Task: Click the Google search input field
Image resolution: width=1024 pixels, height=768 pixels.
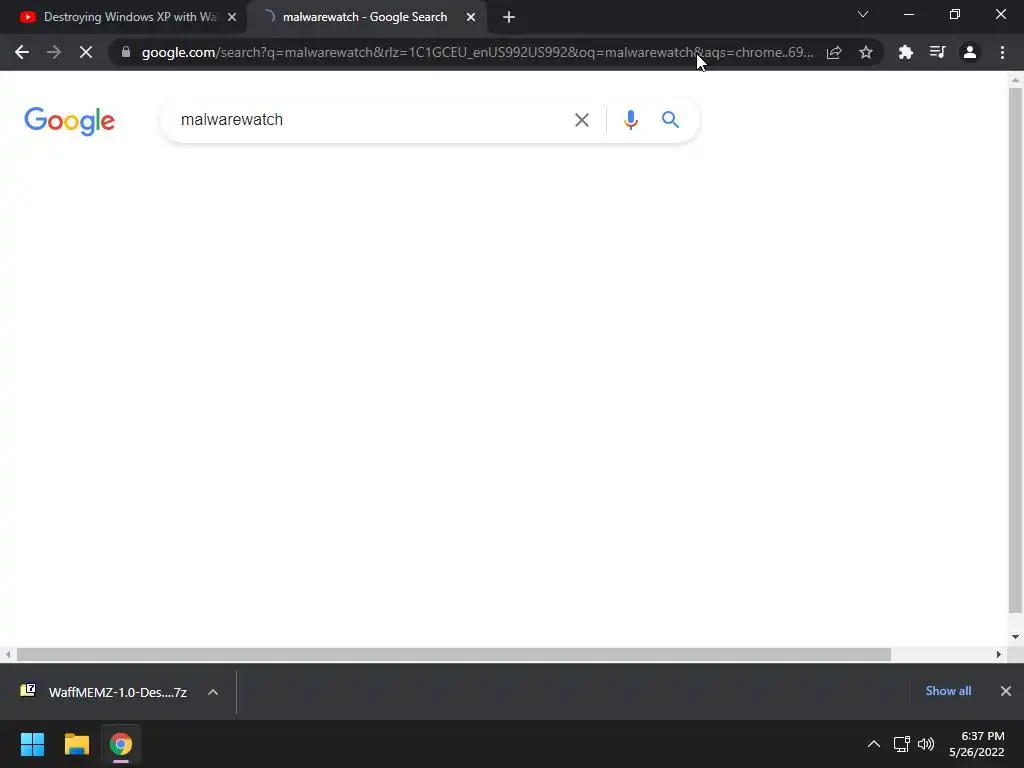Action: coord(366,120)
